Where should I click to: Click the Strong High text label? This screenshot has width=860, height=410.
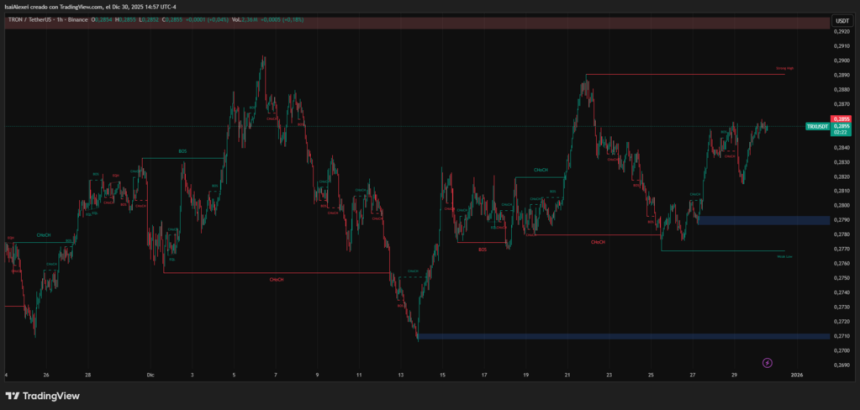[x=785, y=70]
